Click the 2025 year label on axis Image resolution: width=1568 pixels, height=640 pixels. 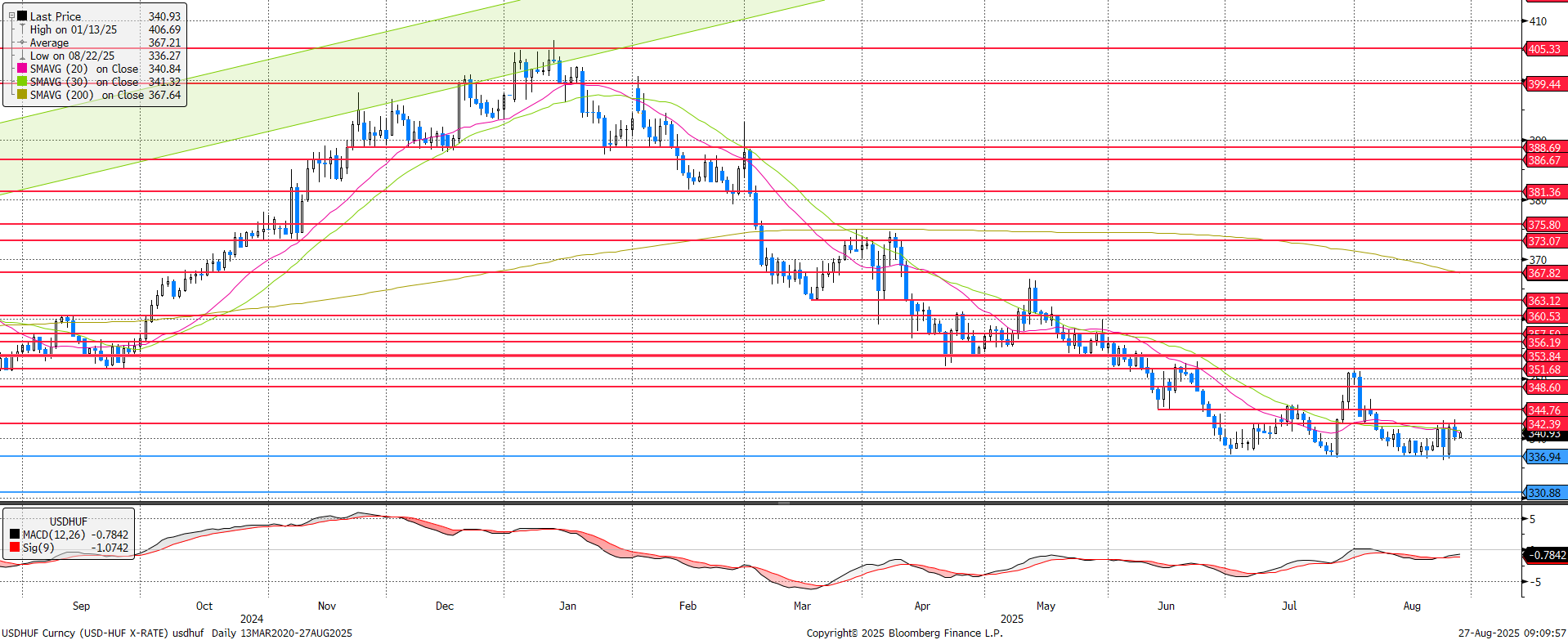pos(1012,619)
